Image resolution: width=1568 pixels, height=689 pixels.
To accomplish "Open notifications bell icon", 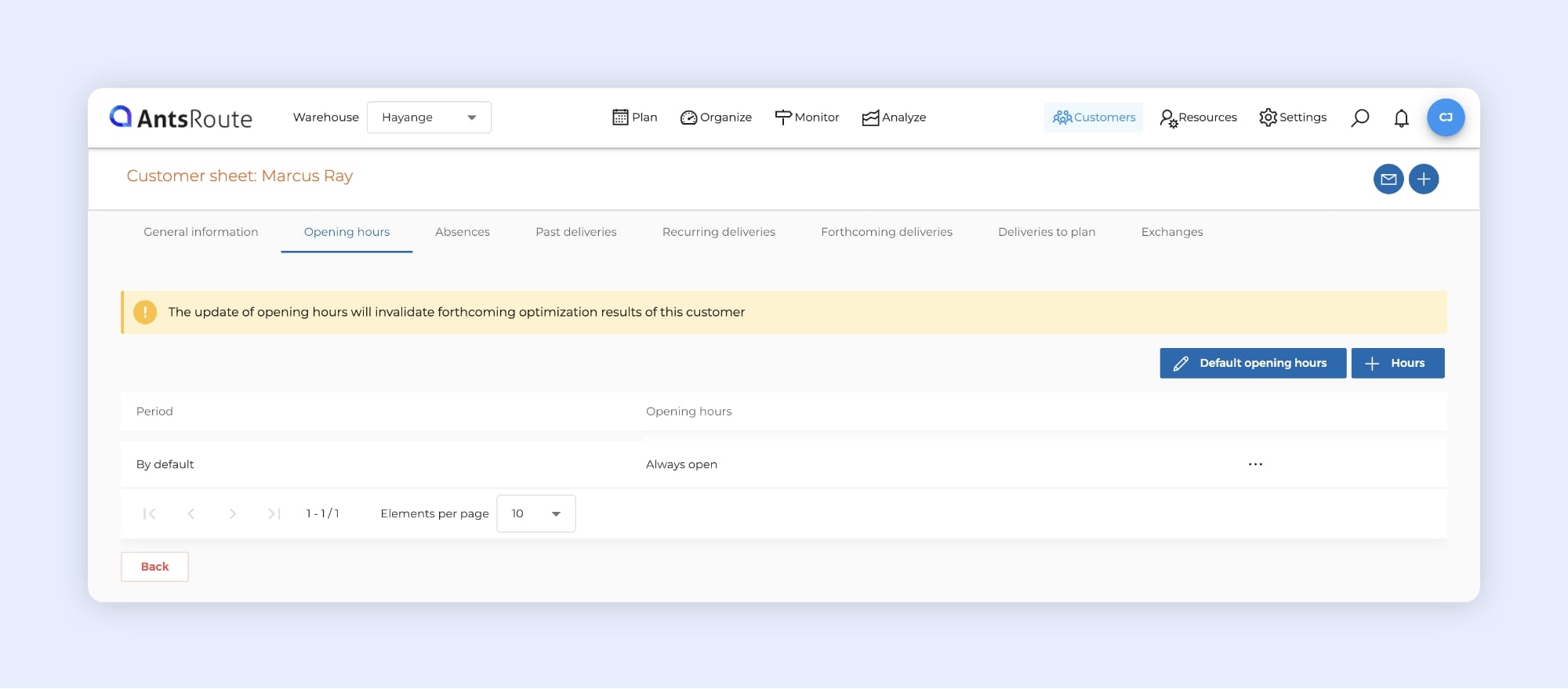I will (1401, 118).
